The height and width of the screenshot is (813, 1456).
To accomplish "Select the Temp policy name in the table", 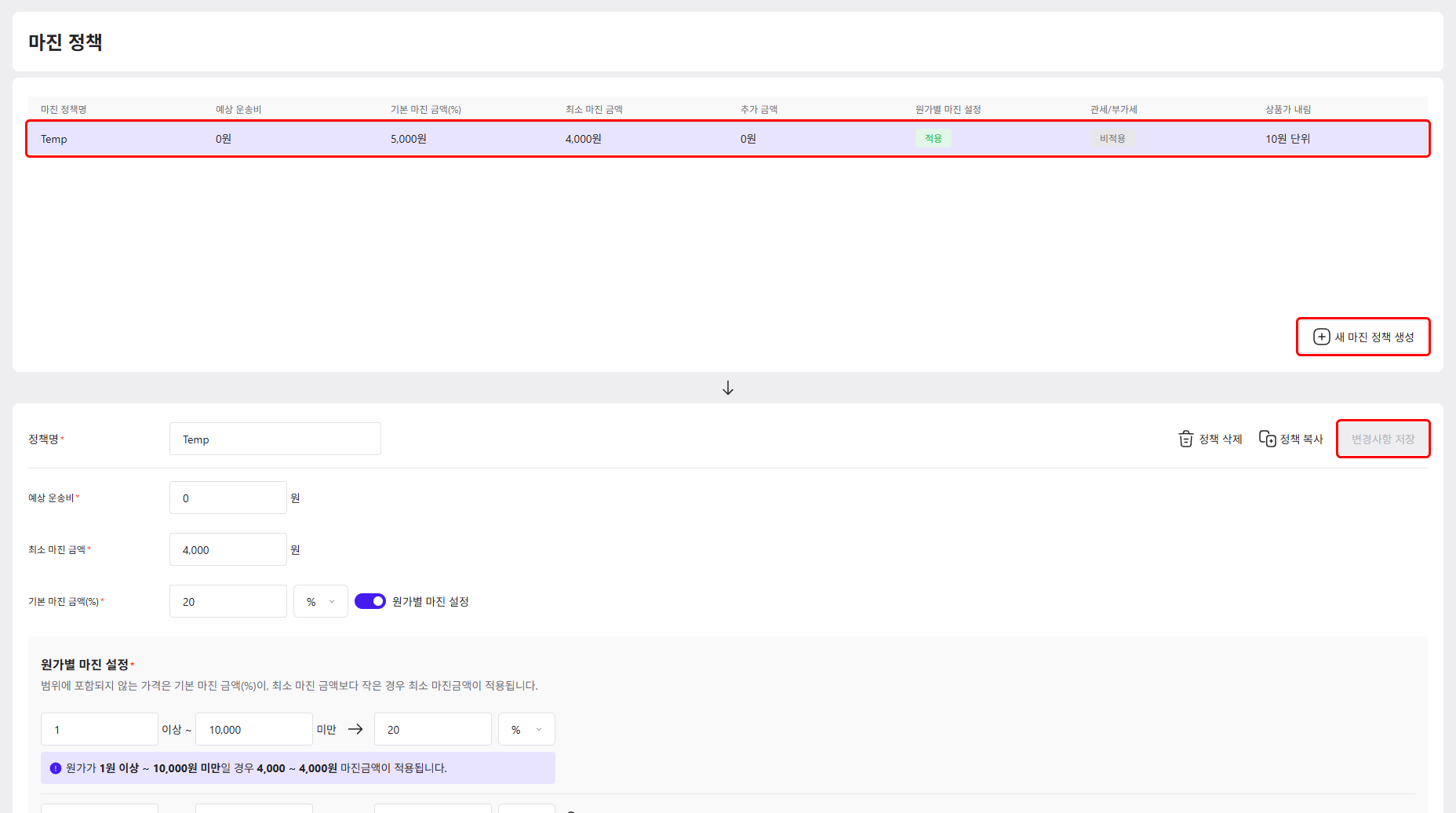I will click(54, 139).
